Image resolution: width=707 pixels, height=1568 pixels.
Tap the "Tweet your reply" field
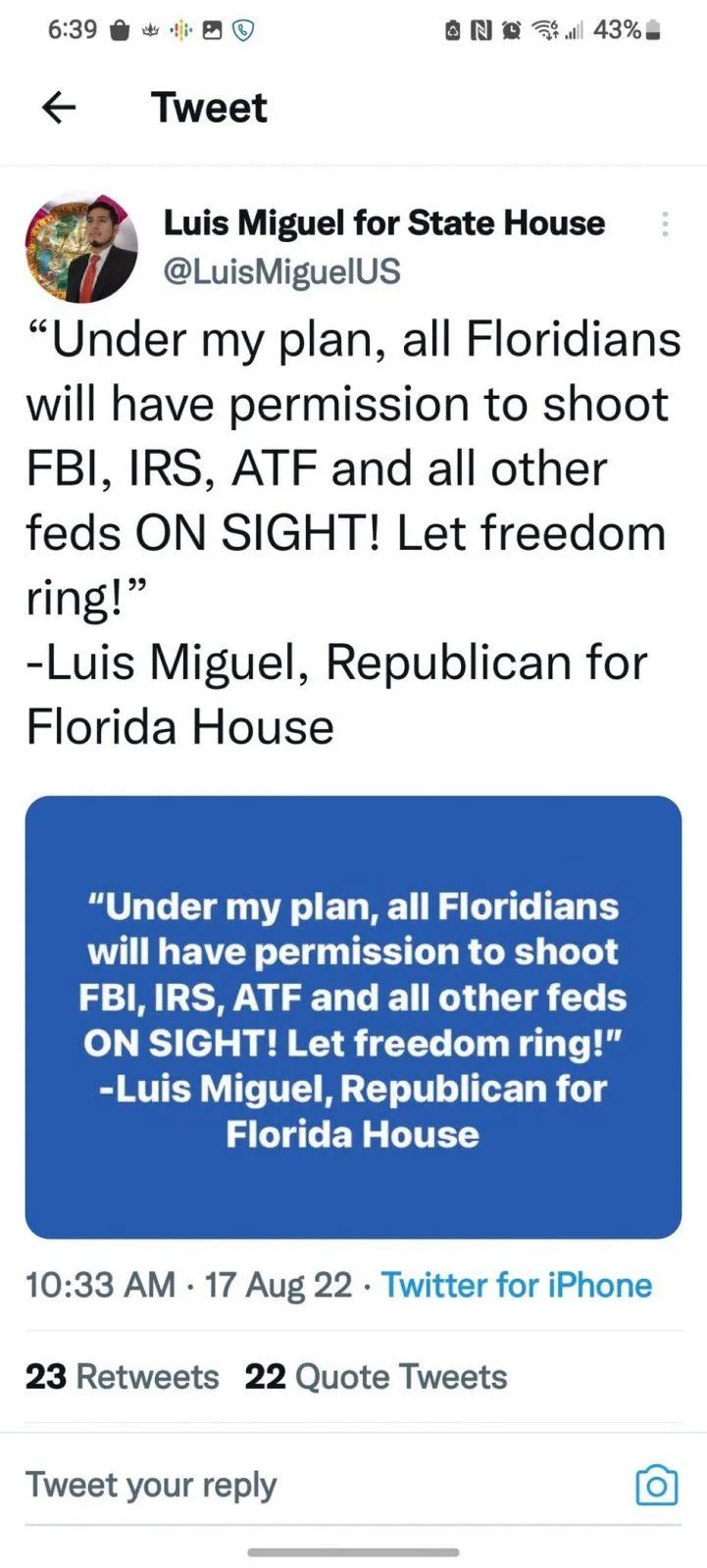(x=152, y=1485)
